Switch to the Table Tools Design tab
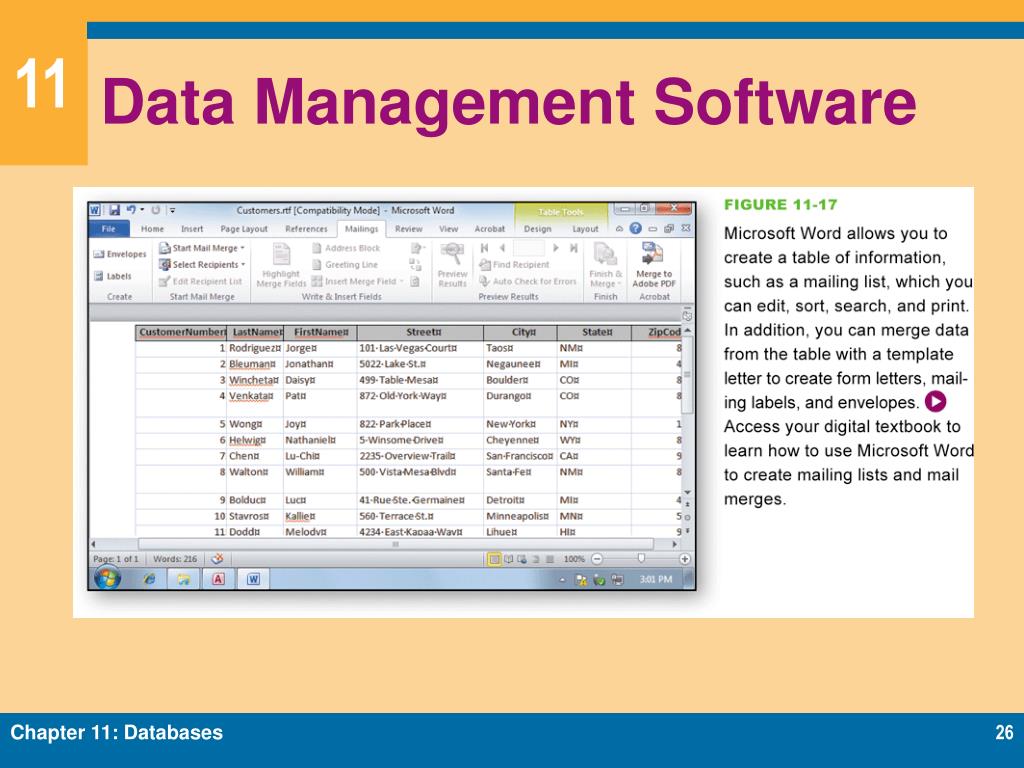This screenshot has width=1024, height=768. 537,229
